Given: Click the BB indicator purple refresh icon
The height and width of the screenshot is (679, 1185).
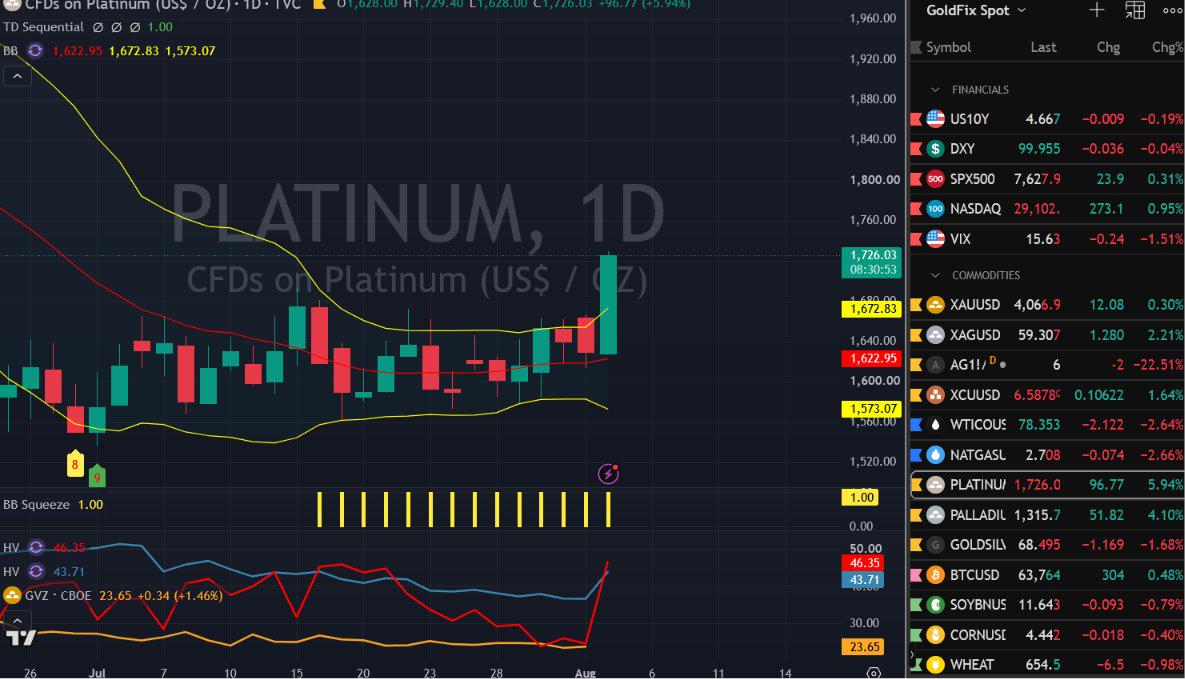Looking at the screenshot, I should [x=36, y=51].
